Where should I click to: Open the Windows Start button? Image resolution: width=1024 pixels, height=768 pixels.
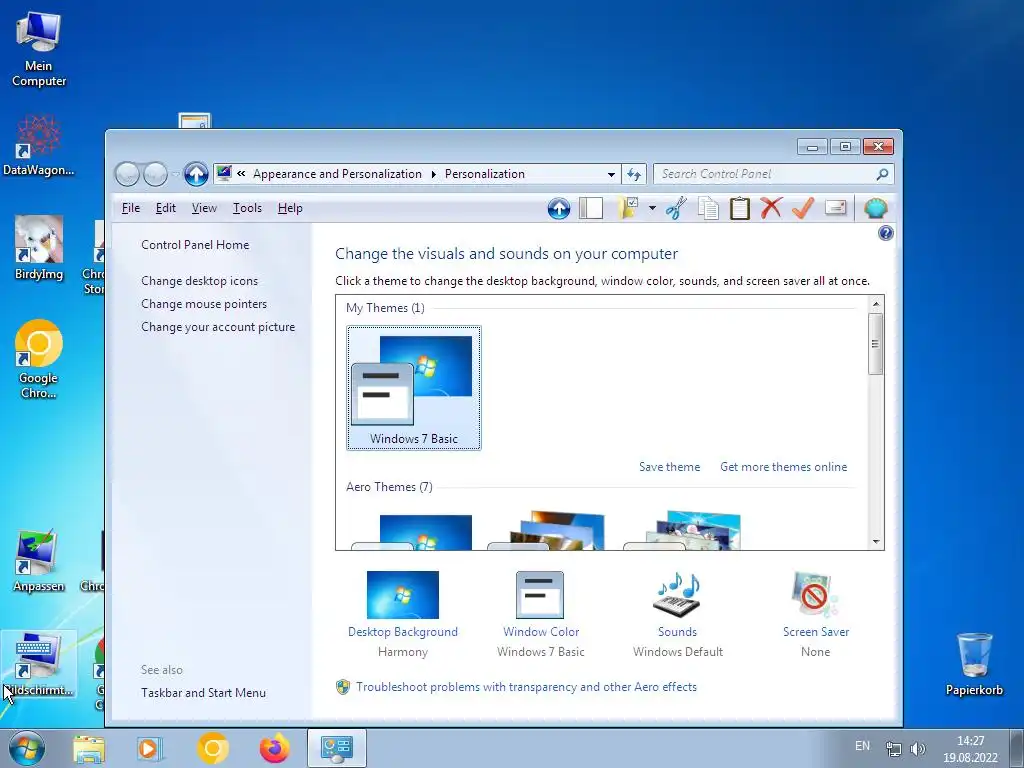pyautogui.click(x=27, y=748)
